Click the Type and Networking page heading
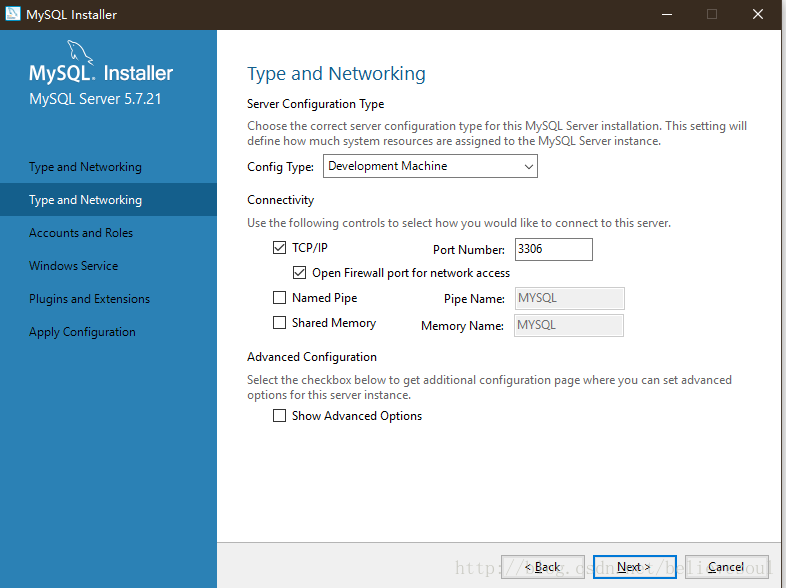Image resolution: width=786 pixels, height=588 pixels. click(336, 74)
